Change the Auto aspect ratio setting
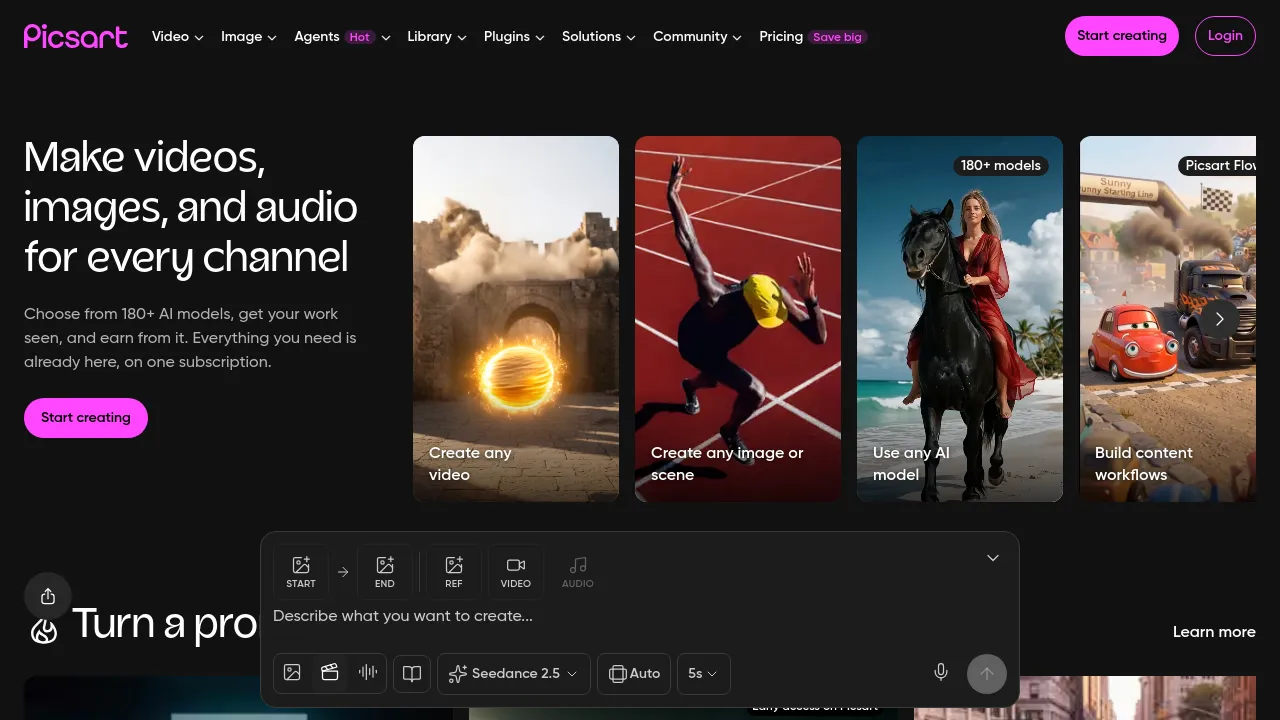1280x720 pixels. [x=634, y=674]
